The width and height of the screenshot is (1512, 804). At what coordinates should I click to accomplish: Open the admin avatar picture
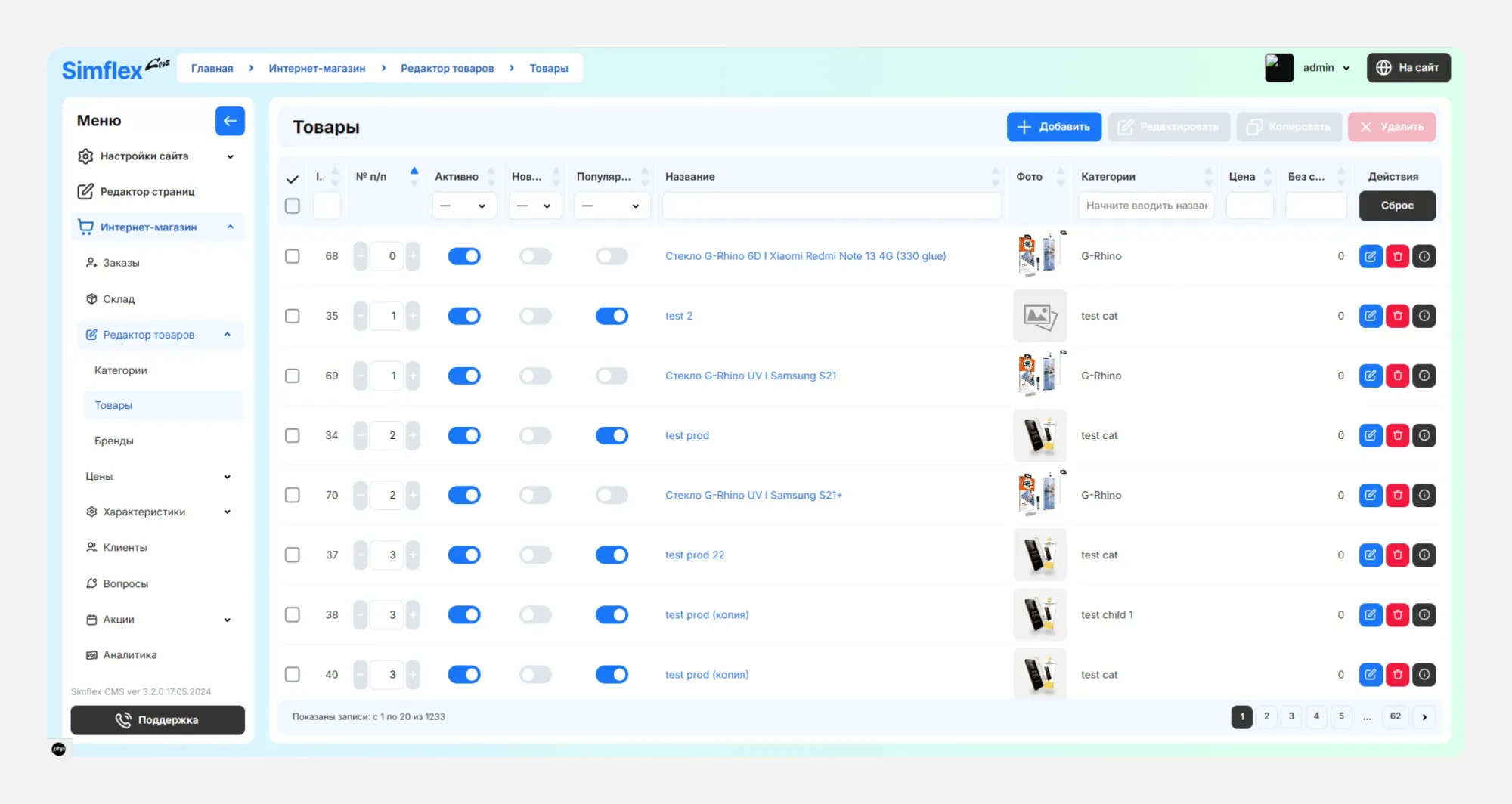pyautogui.click(x=1279, y=68)
